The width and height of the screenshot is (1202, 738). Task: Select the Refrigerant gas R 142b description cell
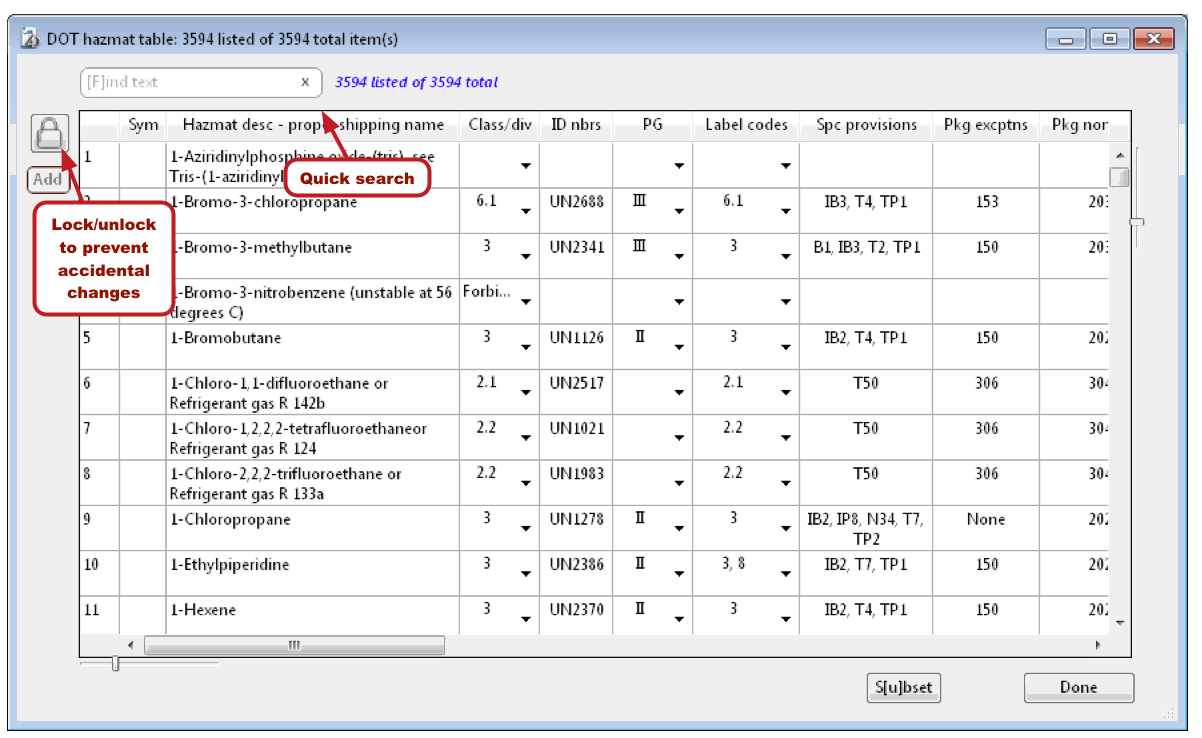click(313, 392)
